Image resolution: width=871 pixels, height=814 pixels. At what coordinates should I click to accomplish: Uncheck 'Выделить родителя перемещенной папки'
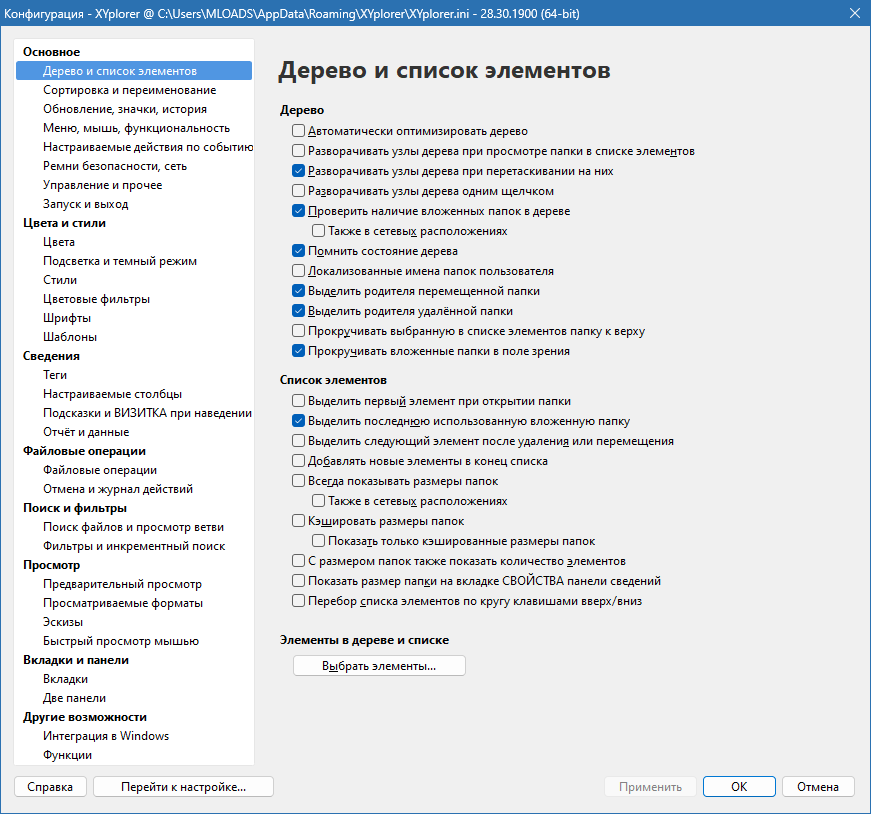pyautogui.click(x=298, y=291)
